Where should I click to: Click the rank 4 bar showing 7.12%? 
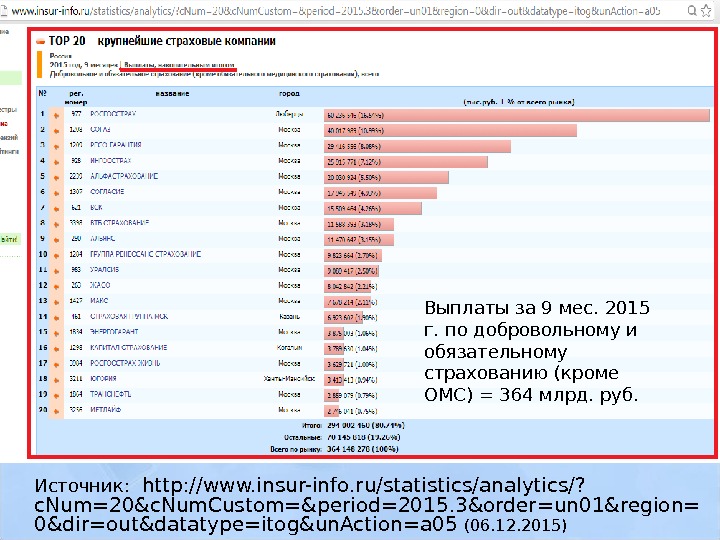tap(406, 162)
